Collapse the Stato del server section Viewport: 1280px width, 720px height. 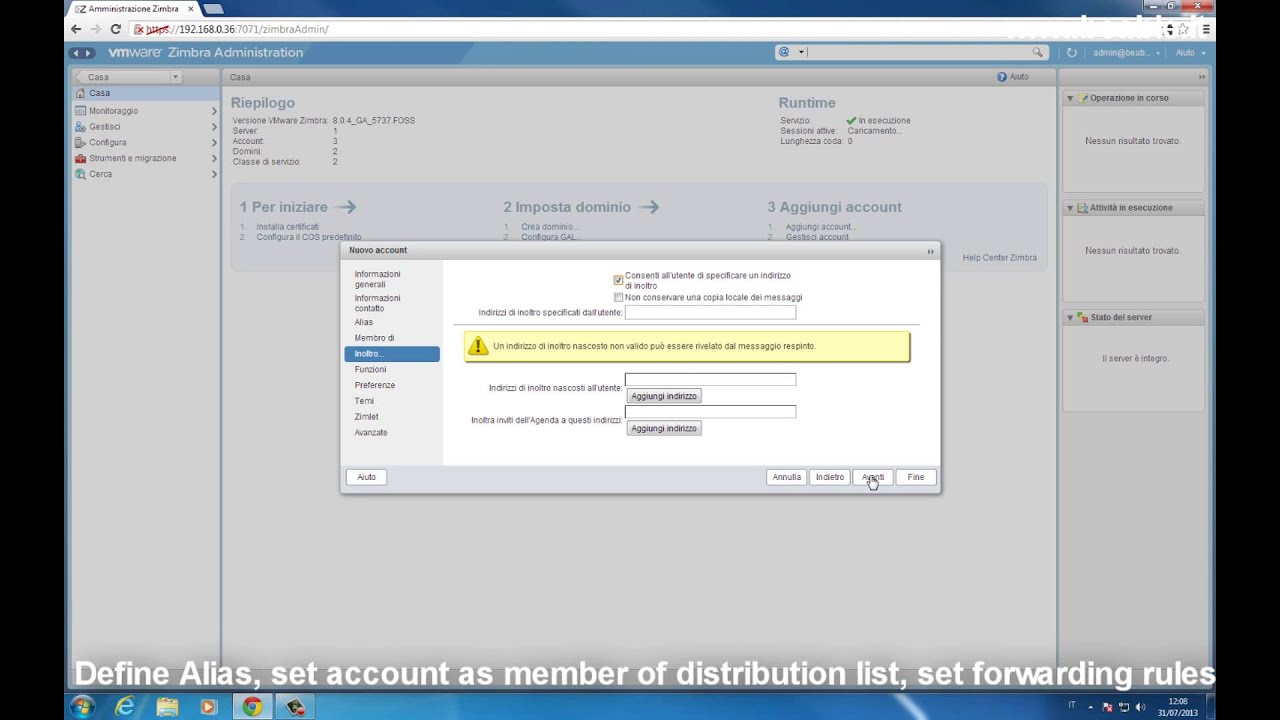tap(1070, 318)
